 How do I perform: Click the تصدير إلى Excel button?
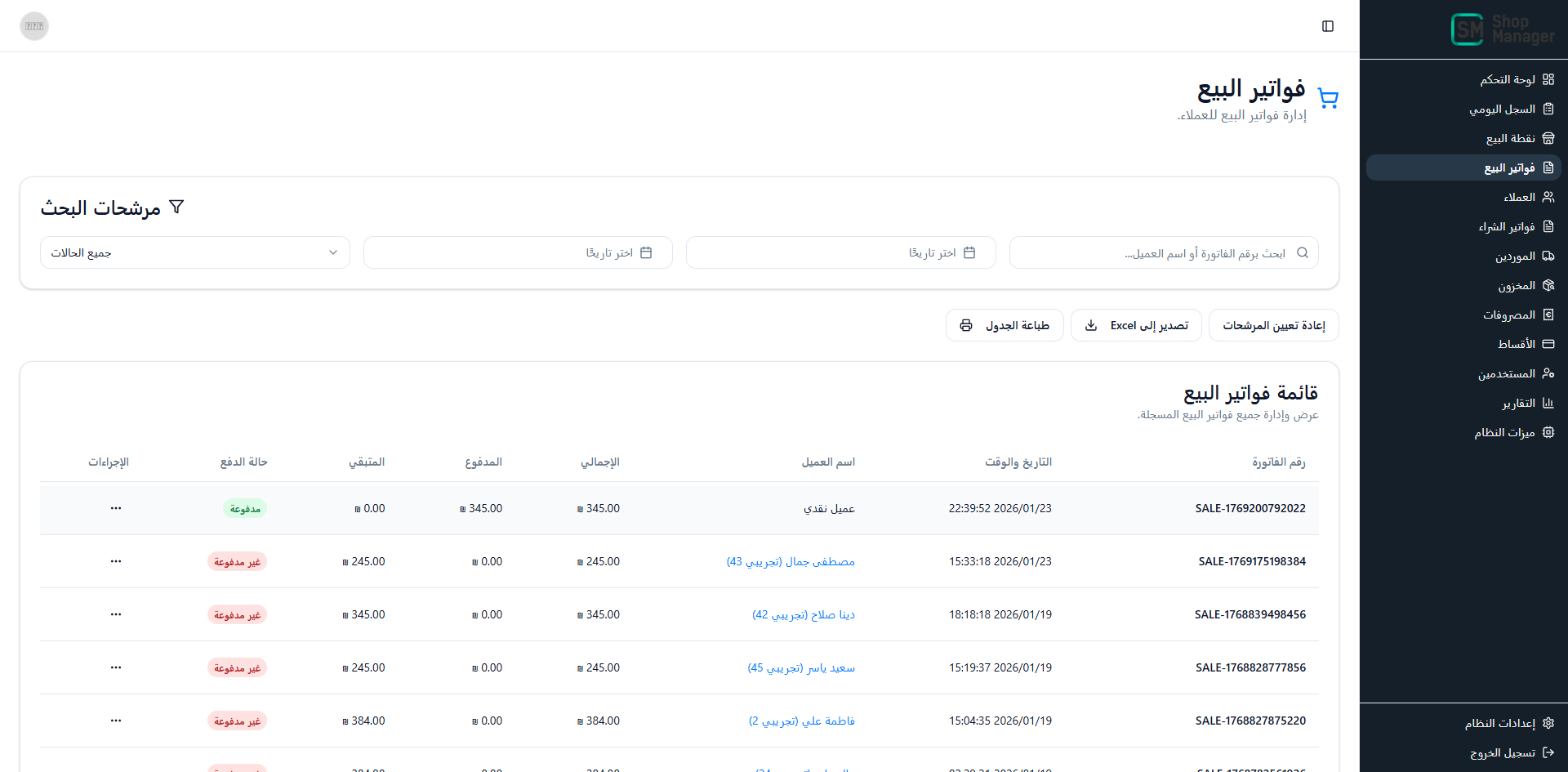coord(1136,325)
